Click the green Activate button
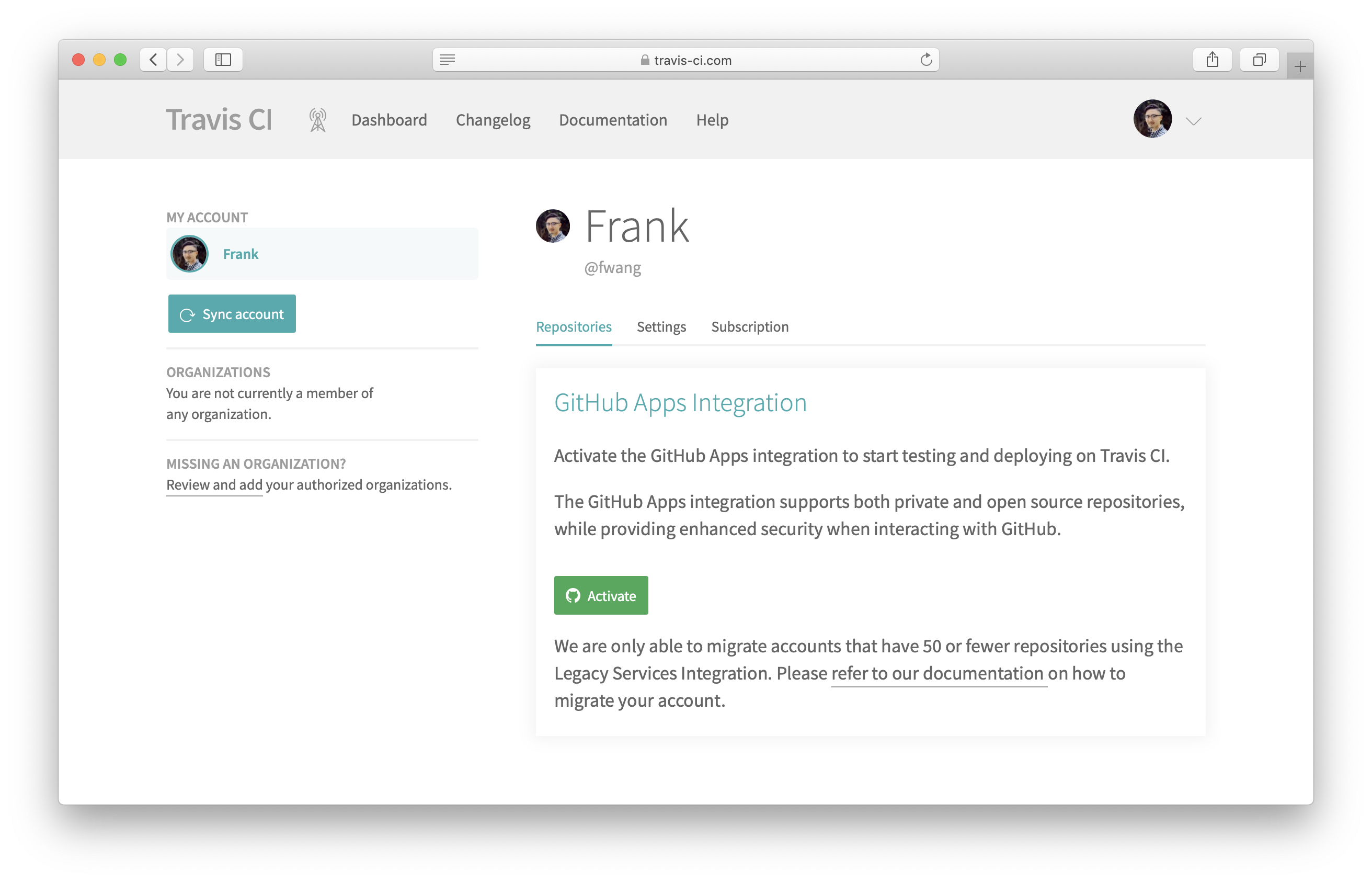 [600, 596]
